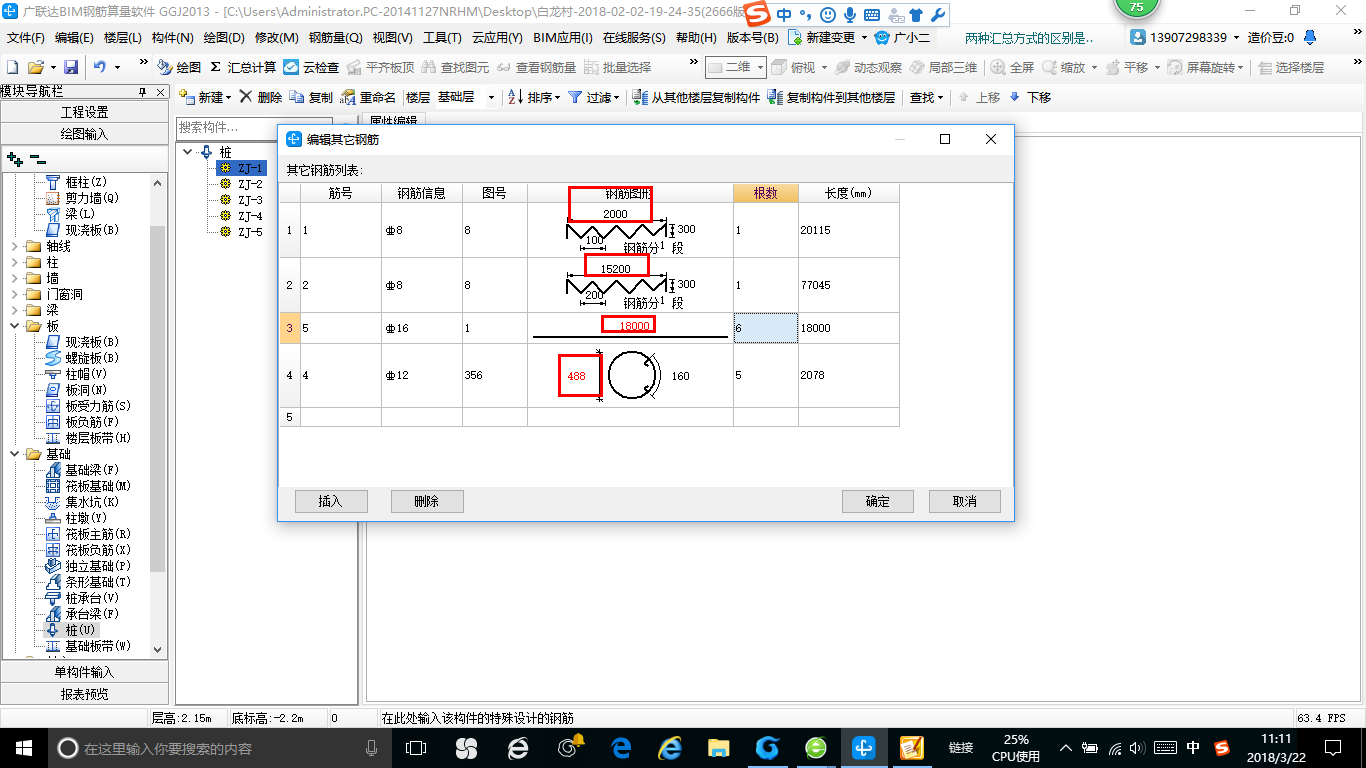This screenshot has height=768, width=1366.
Task: Open the 构件(N) menu
Action: pos(172,37)
